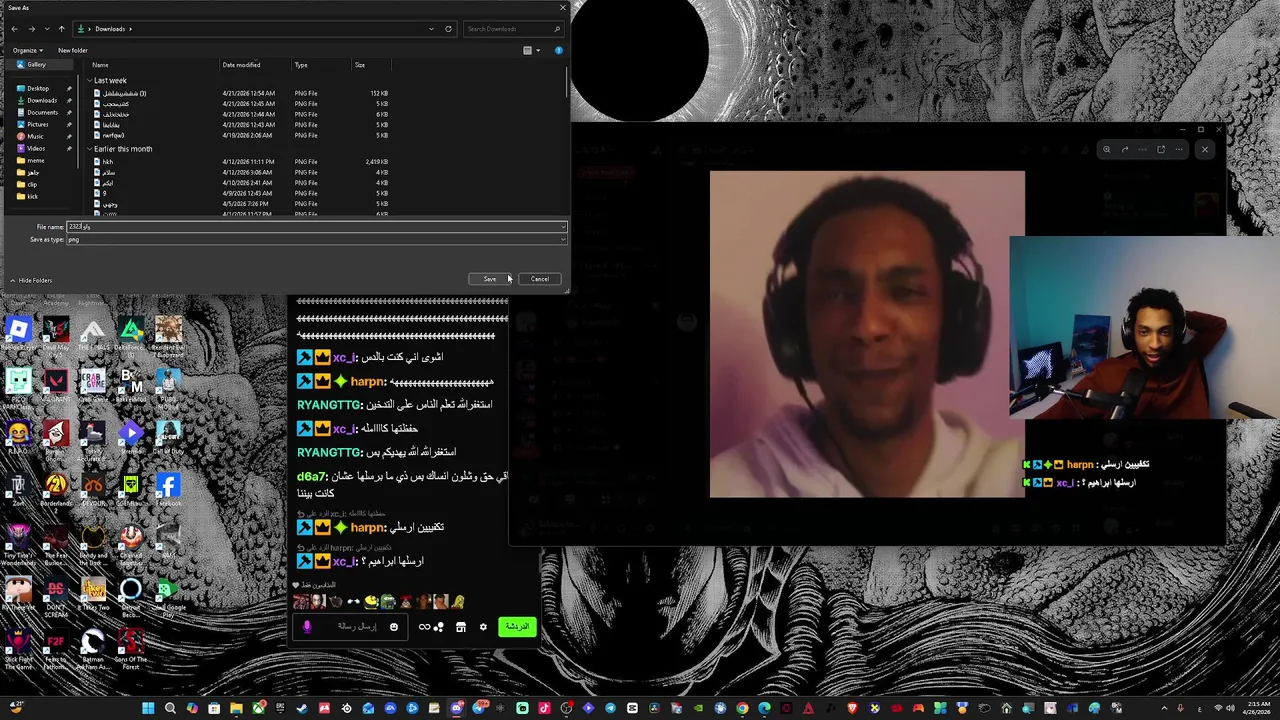Select Desktop in the navigation pane
Screen dimensions: 1280x720
(38, 88)
